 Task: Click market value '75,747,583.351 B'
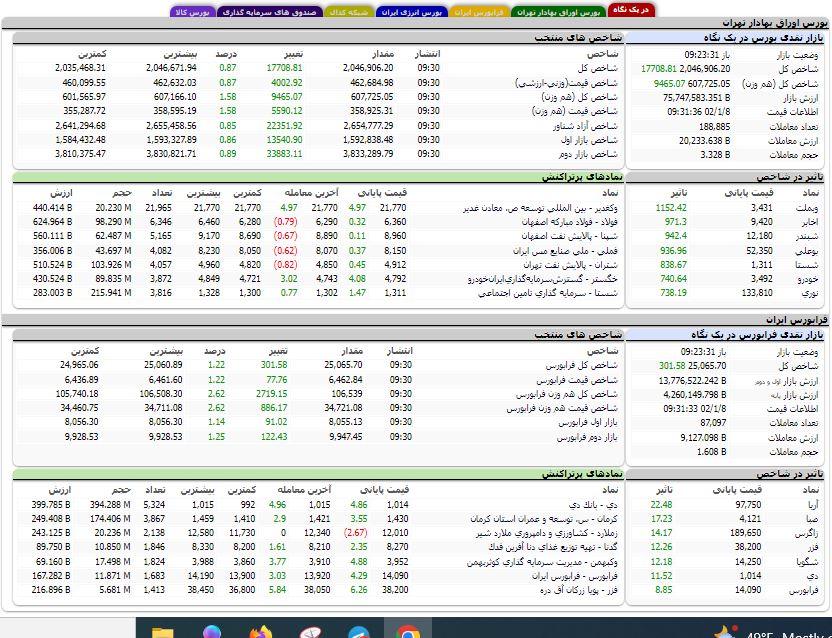[697, 98]
